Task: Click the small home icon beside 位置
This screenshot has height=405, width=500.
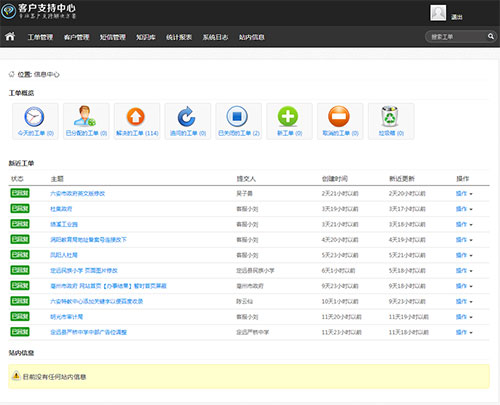Action: coord(12,74)
